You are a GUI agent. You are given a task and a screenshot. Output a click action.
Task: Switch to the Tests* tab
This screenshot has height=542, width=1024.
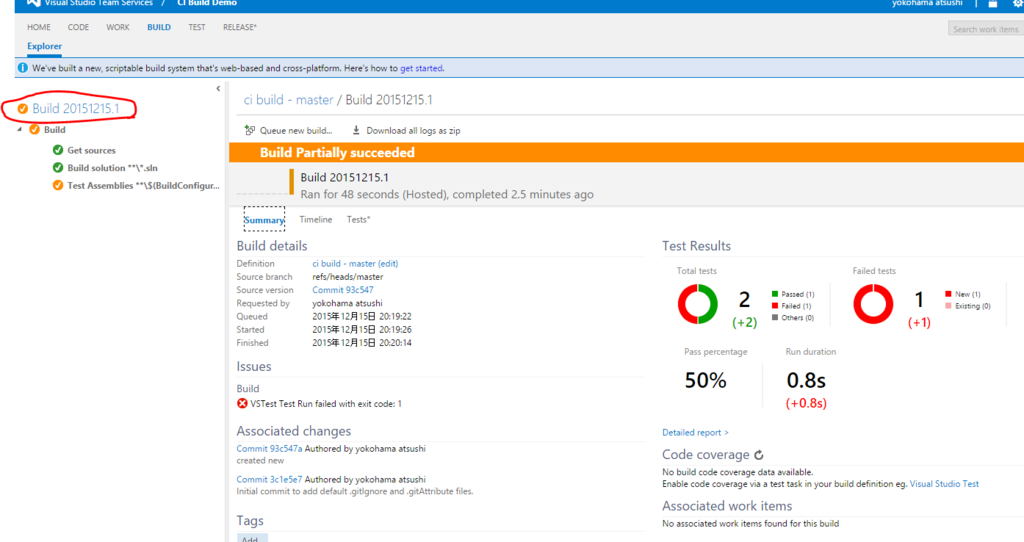pos(359,219)
